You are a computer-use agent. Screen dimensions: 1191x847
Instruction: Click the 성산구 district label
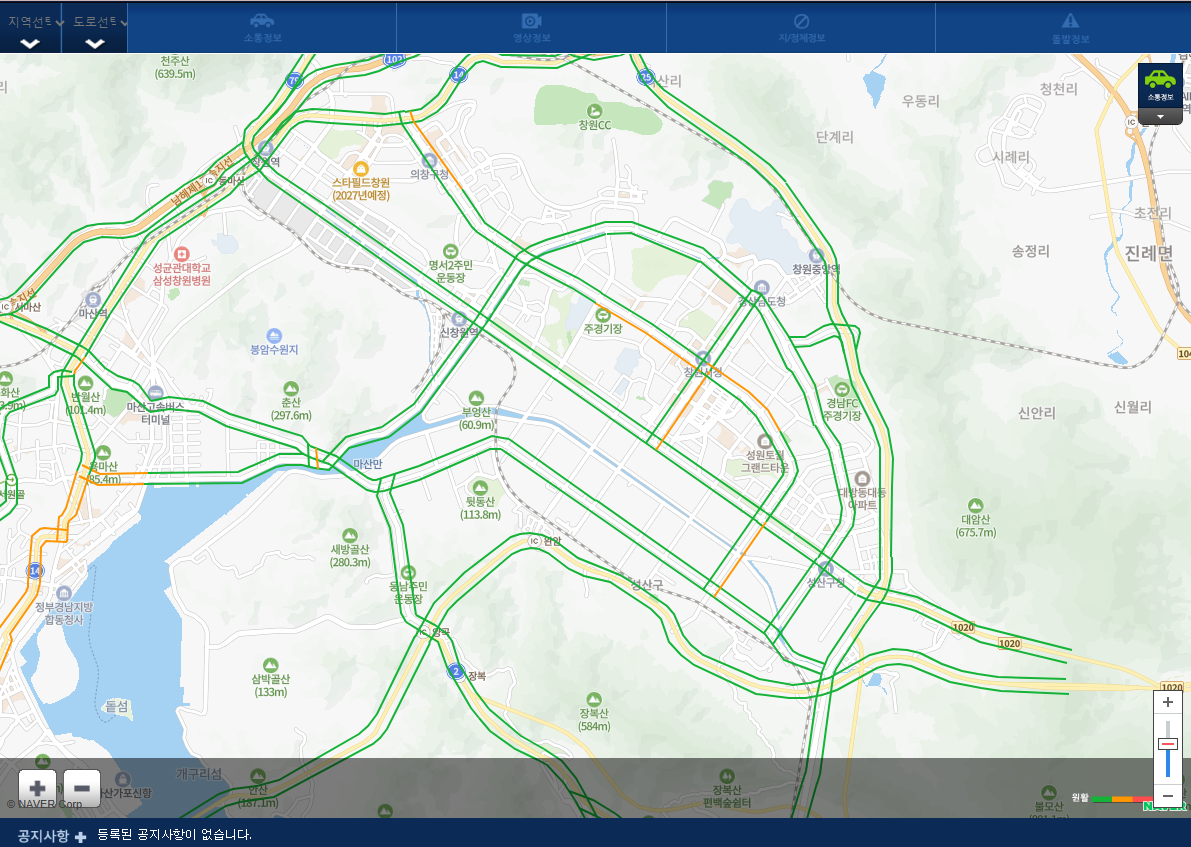coord(646,584)
